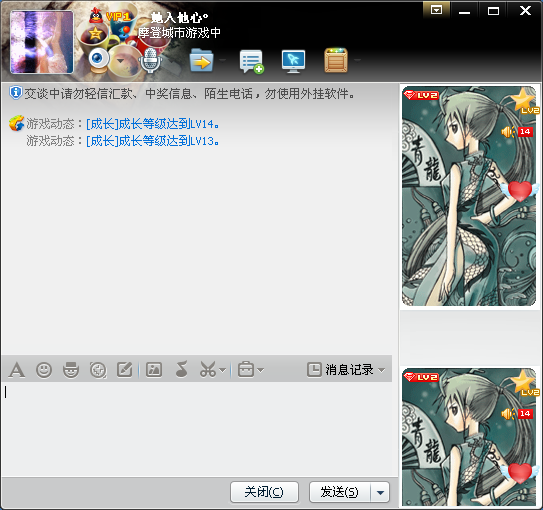Click the status text 摩登城市游戏中
The image size is (543, 510).
click(179, 33)
